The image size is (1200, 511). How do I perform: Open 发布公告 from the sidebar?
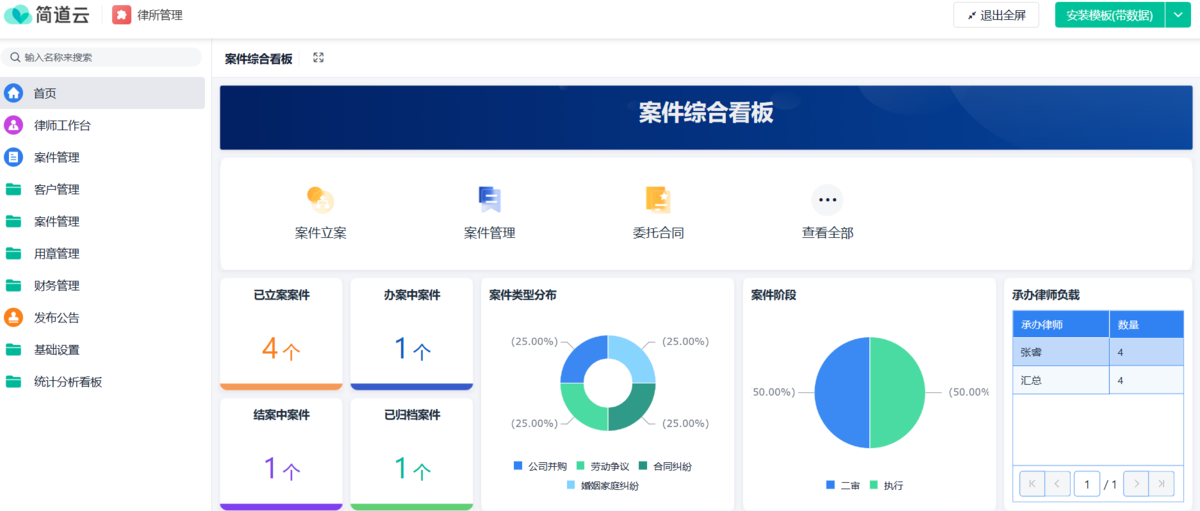pyautogui.click(x=103, y=317)
